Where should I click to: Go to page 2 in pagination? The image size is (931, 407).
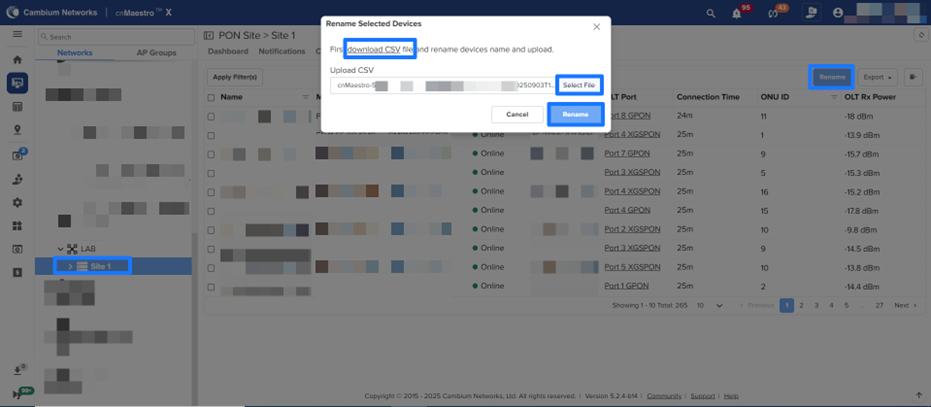point(802,305)
